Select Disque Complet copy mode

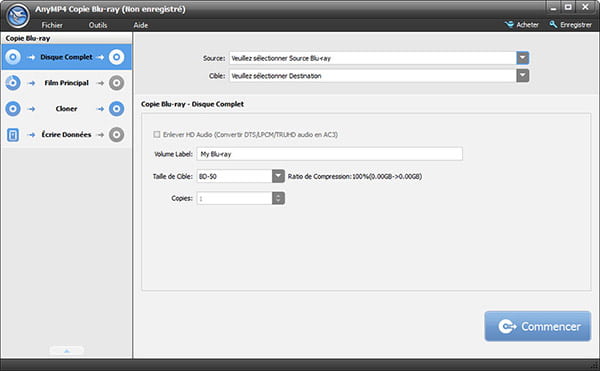(66, 57)
